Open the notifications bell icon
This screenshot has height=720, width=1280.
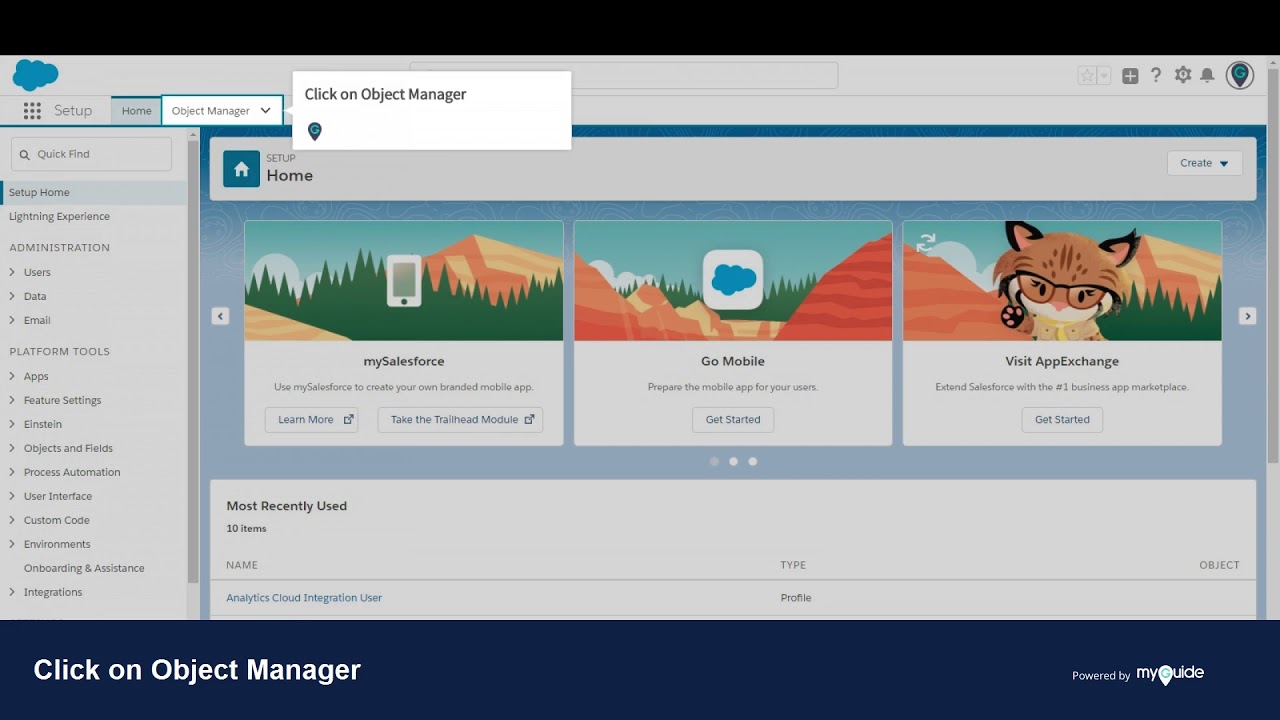[1207, 75]
